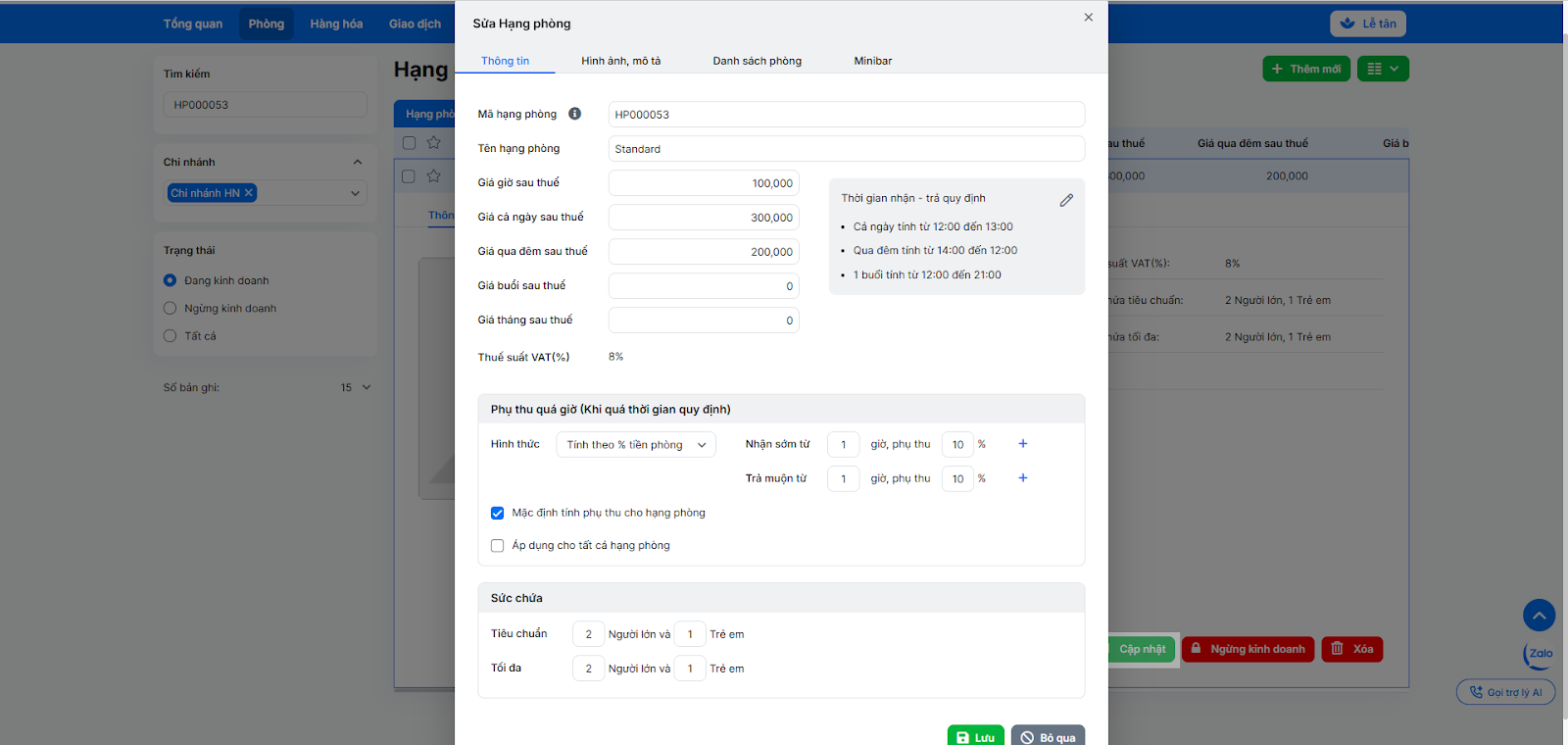Focus the Mã hạng phòng input field
The image size is (1568, 745).
point(847,115)
